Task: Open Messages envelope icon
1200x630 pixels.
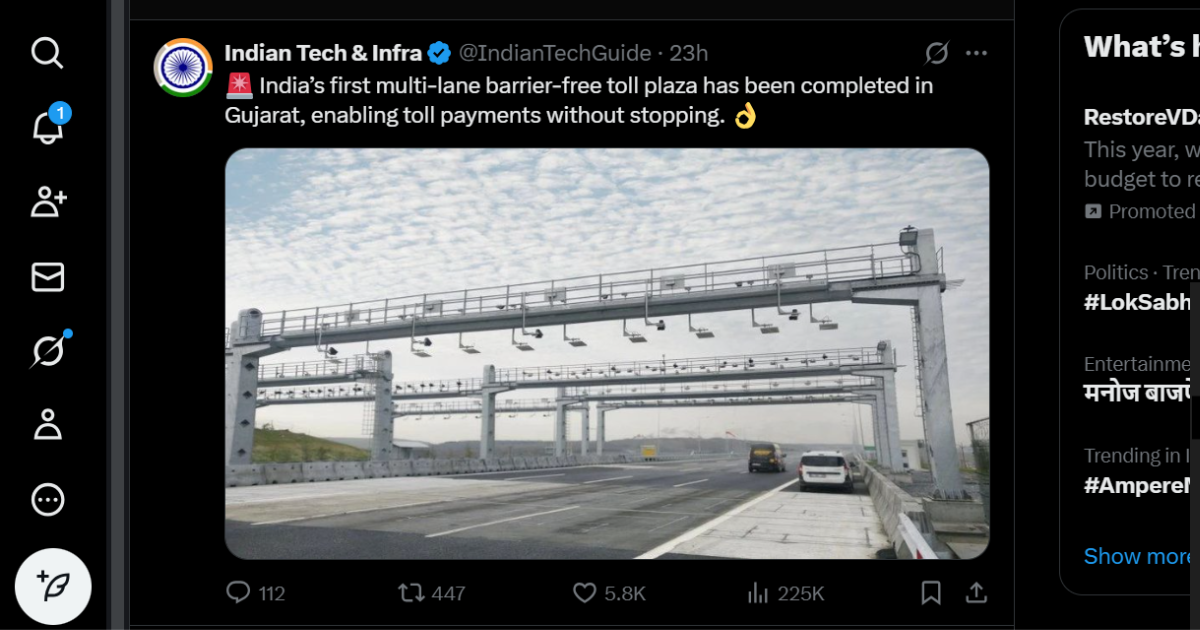Action: (x=47, y=277)
